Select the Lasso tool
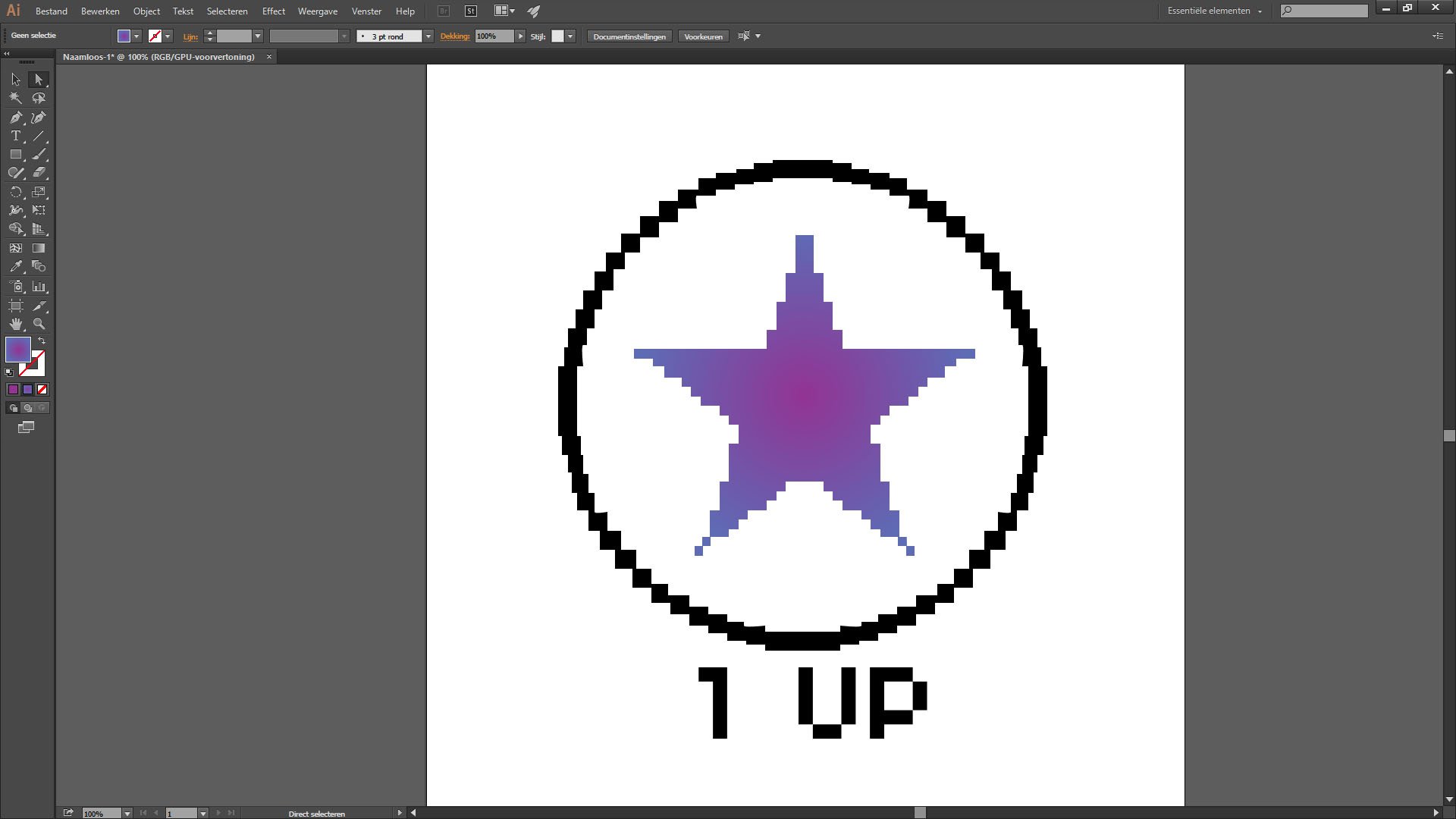 (39, 98)
